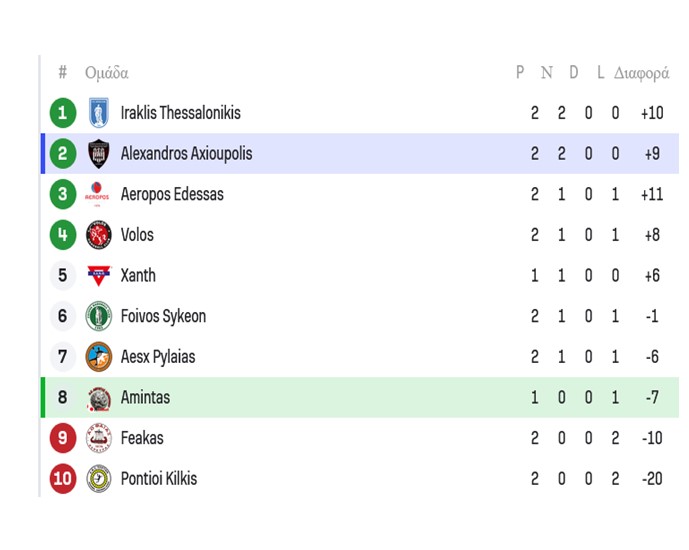Sort standings by Διαφορά column header

pyautogui.click(x=641, y=73)
